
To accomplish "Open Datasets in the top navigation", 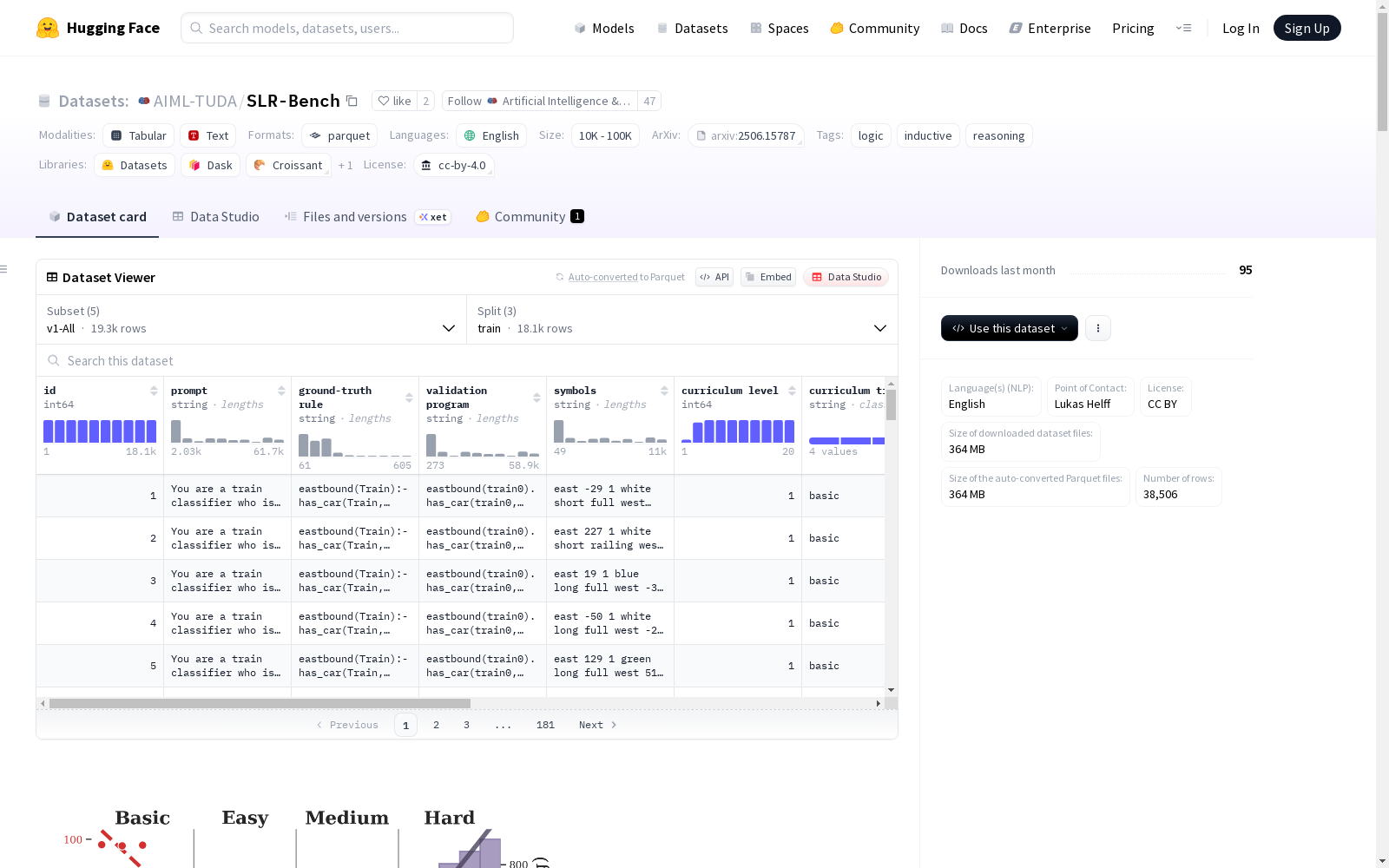I will pyautogui.click(x=692, y=28).
